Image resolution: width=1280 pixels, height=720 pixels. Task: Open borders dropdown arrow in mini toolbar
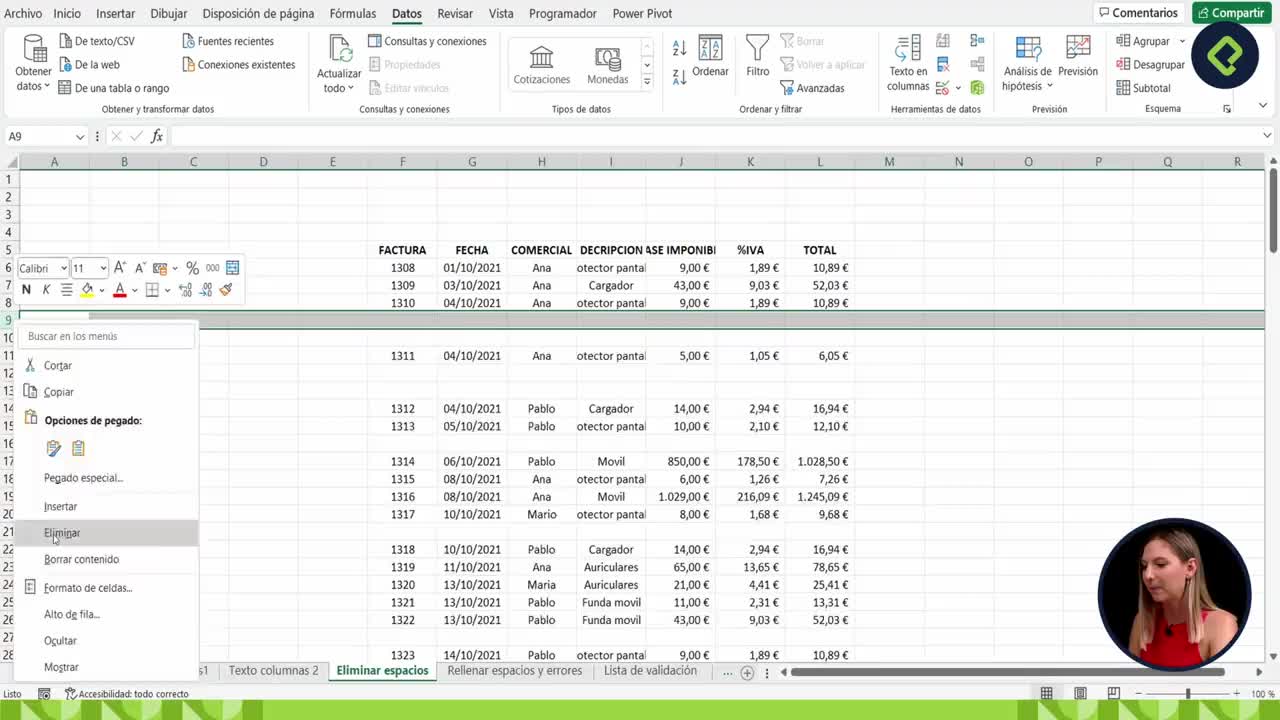(x=167, y=291)
